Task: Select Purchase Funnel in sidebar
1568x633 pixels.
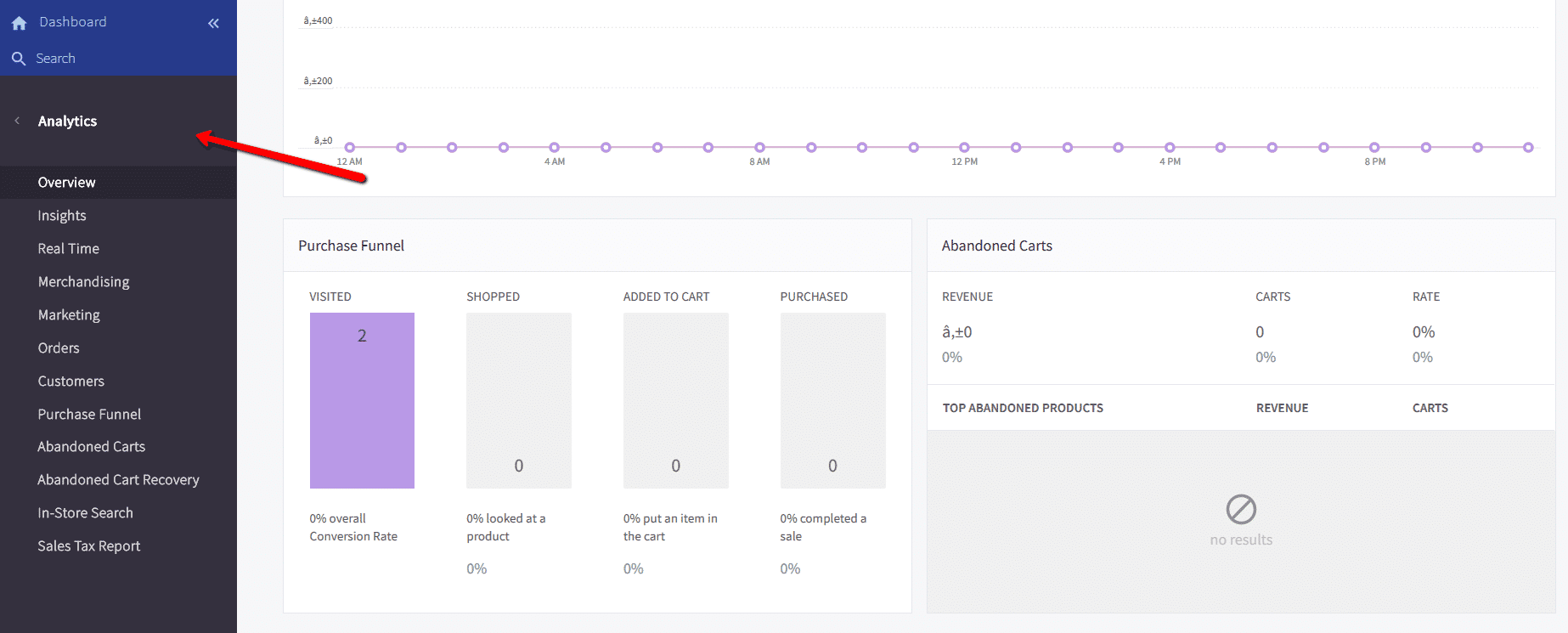Action: 89,415
